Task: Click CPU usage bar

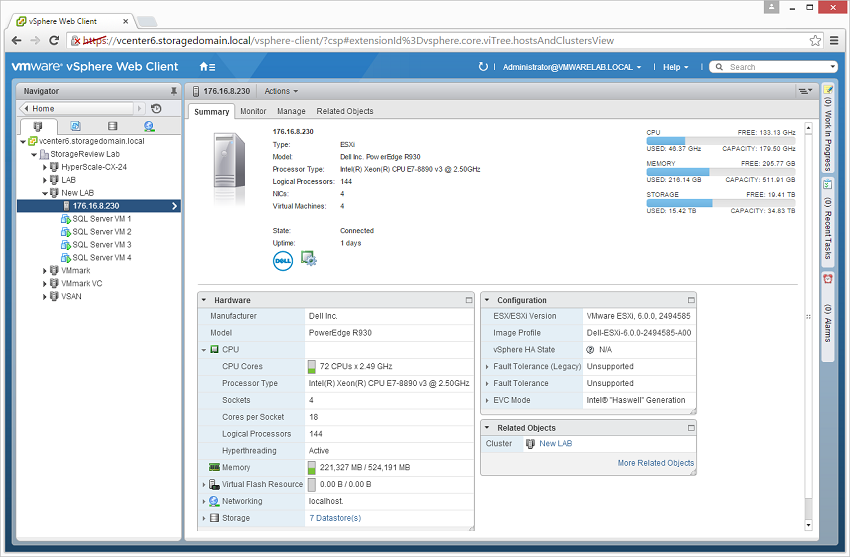Action: pos(720,141)
